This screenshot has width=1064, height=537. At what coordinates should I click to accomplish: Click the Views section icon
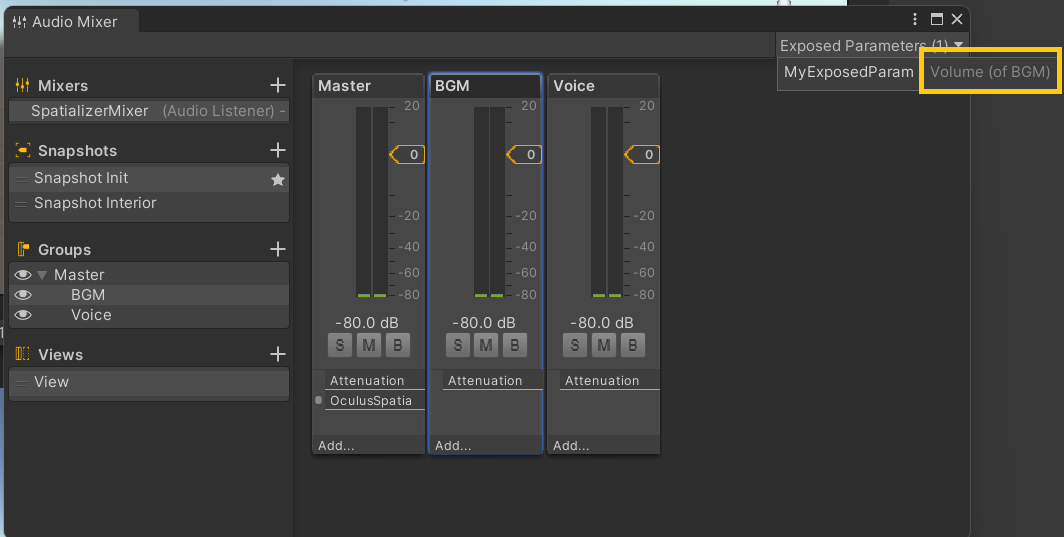22,354
